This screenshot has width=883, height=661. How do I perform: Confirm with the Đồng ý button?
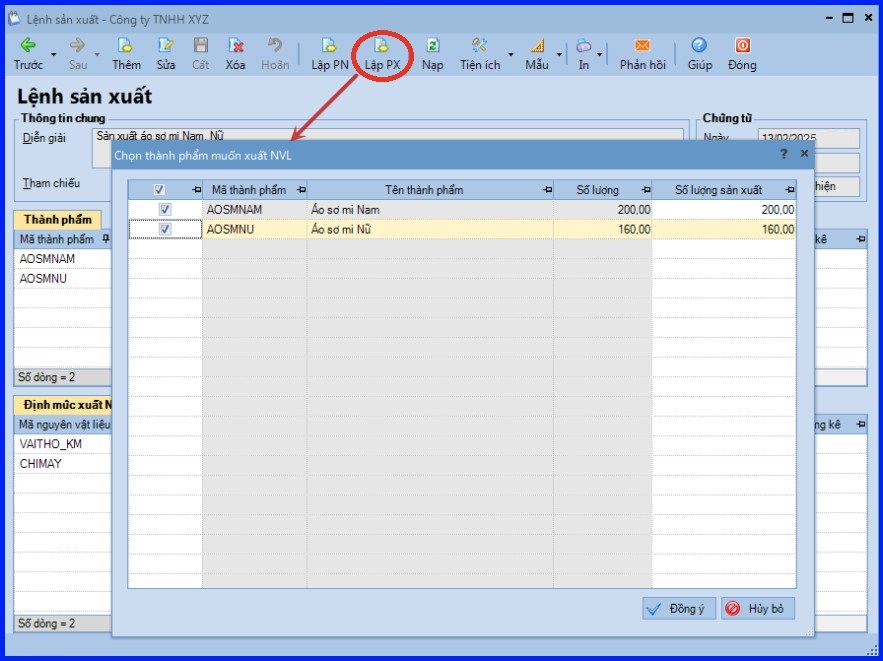(x=679, y=609)
